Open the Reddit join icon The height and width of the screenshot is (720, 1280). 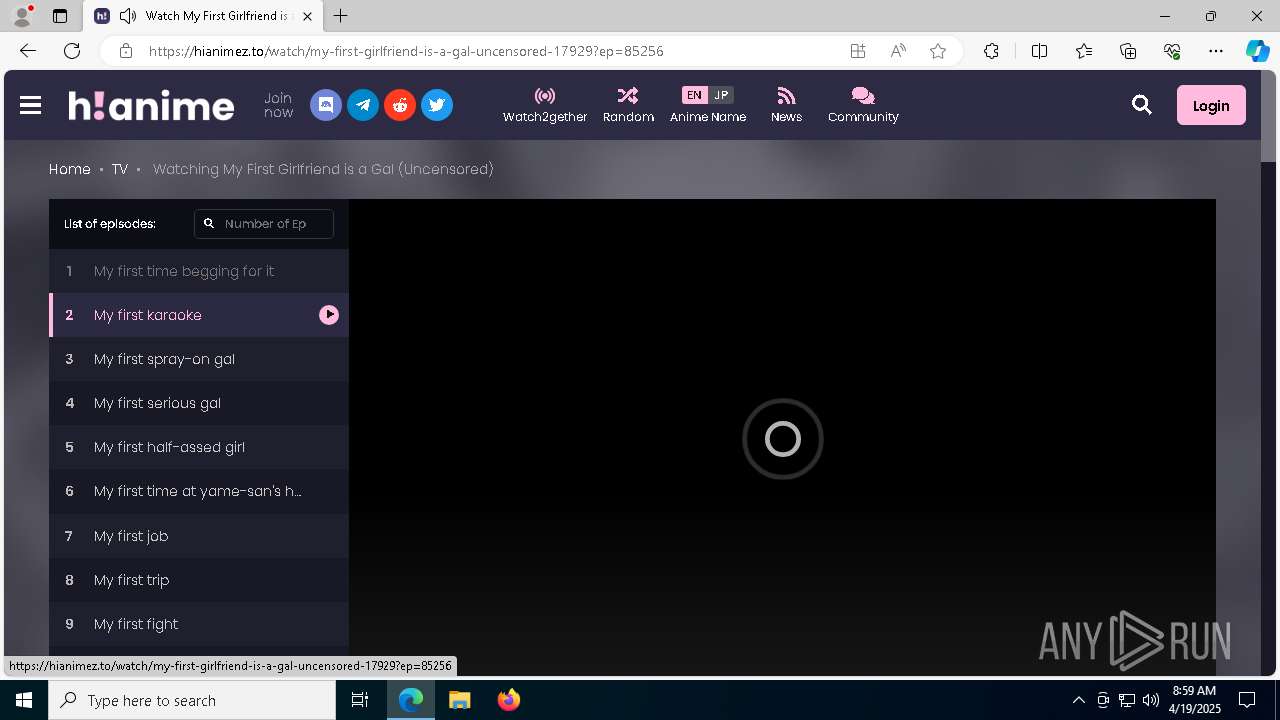pos(400,105)
